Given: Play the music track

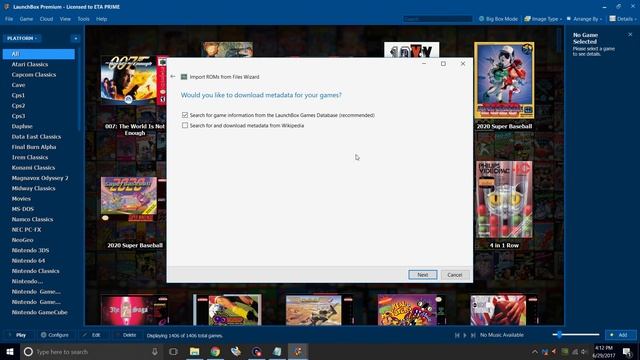Looking at the screenshot, I should click(465, 335).
